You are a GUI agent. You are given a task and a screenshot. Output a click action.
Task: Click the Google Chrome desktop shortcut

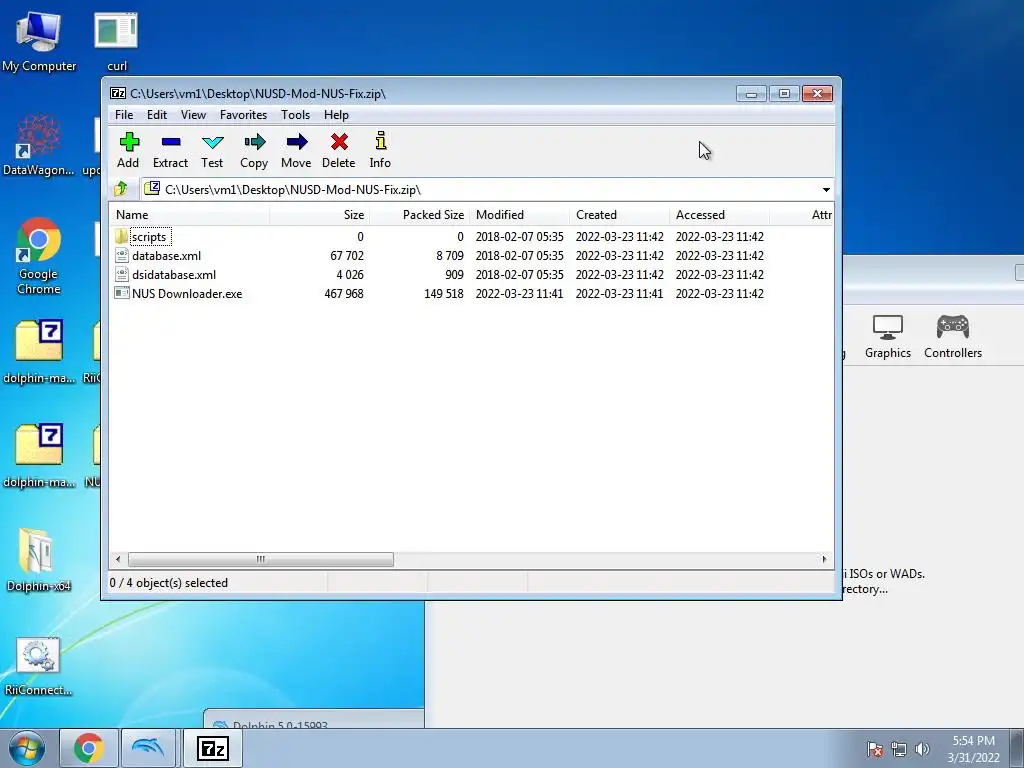[39, 256]
